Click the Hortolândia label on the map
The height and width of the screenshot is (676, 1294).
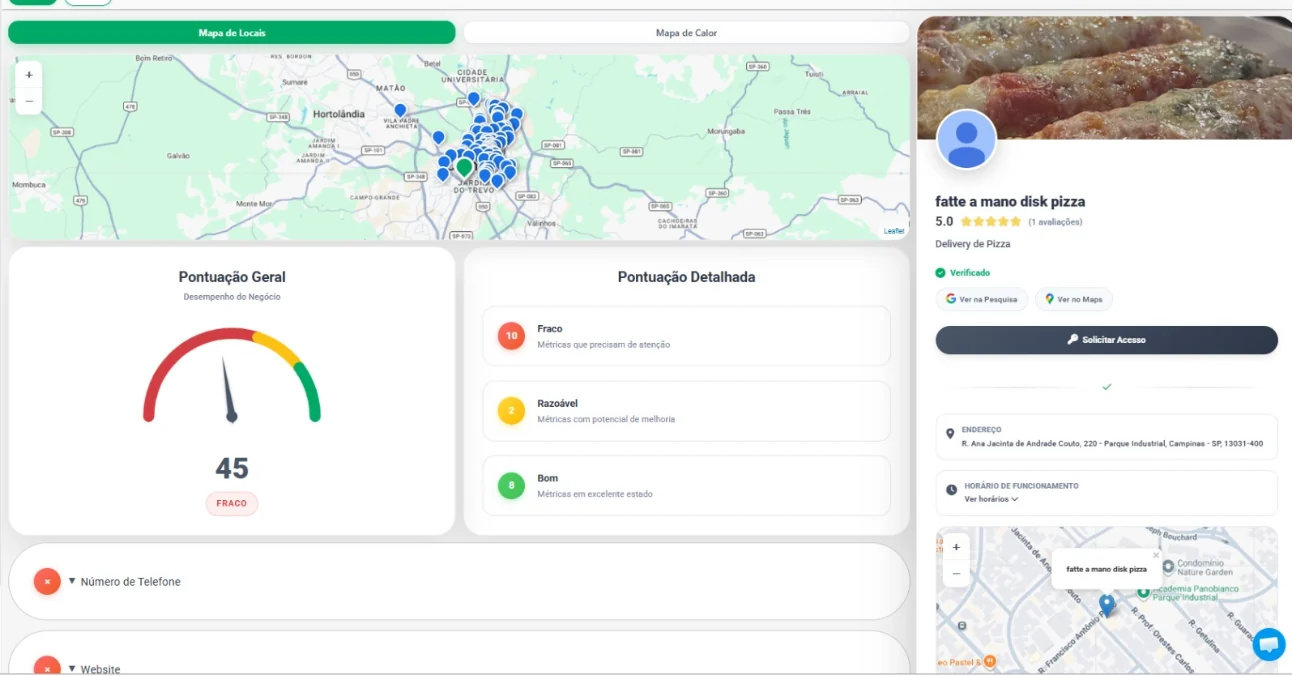coord(339,114)
